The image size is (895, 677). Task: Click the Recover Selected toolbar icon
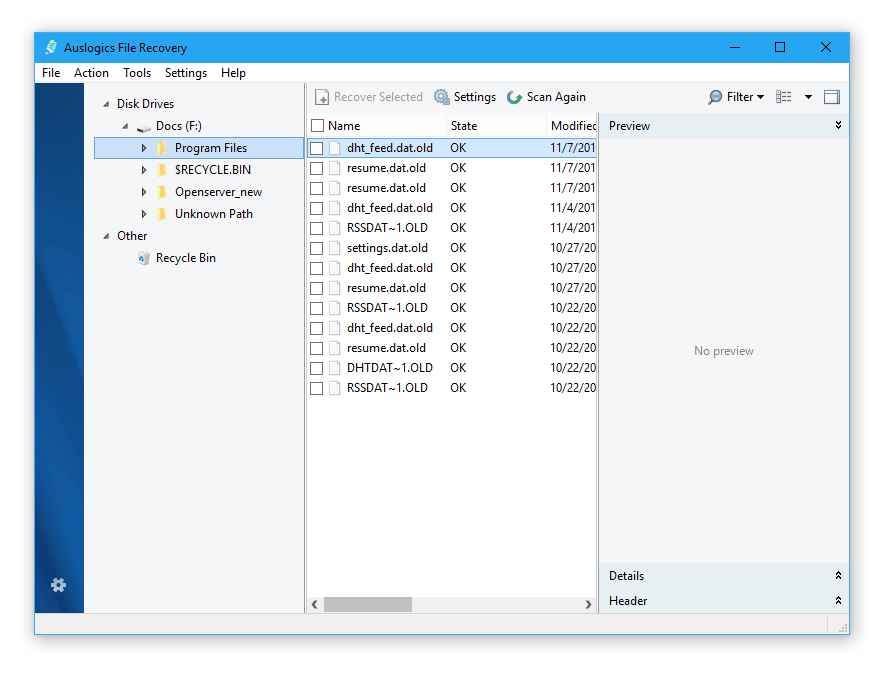tap(322, 97)
